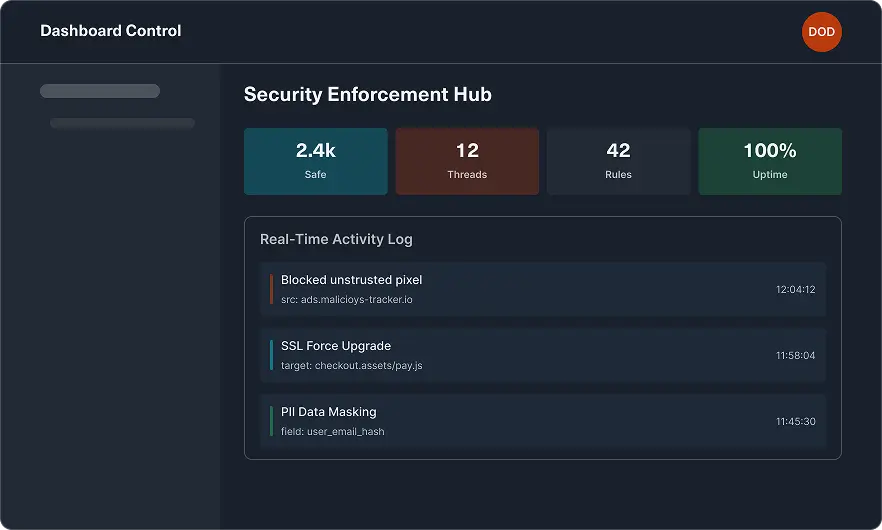Click the 11:45:30 timestamp
The height and width of the screenshot is (530, 882).
tap(795, 422)
